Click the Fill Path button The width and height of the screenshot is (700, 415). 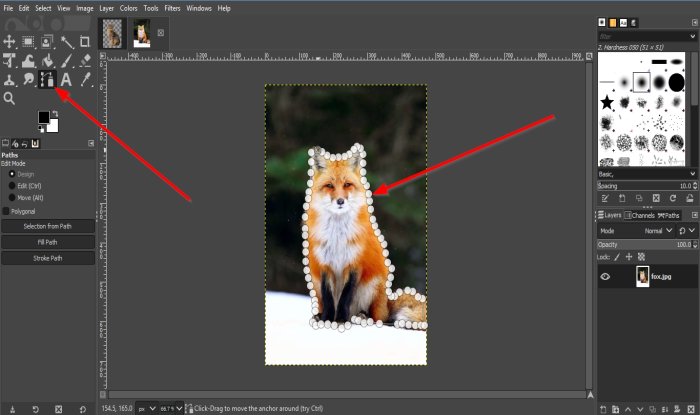48,242
